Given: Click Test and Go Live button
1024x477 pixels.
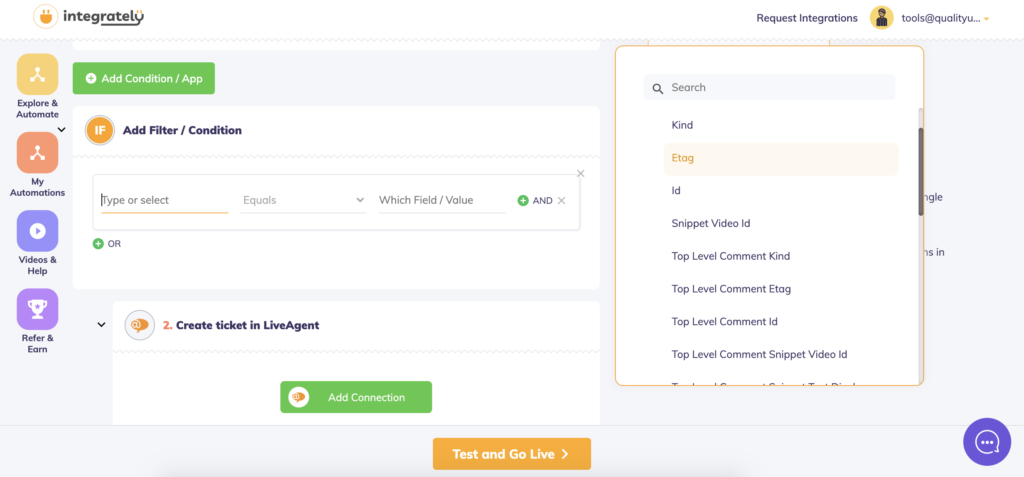Looking at the screenshot, I should coord(511,454).
